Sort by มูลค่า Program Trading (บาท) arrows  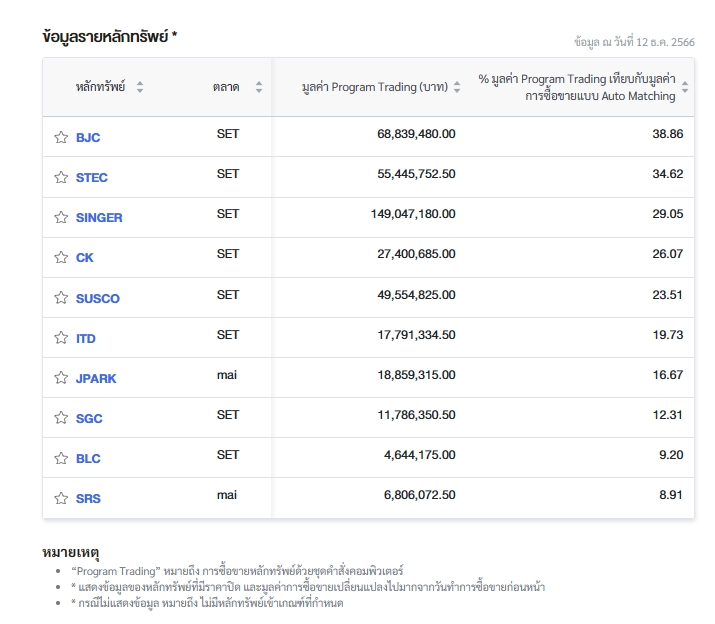tap(457, 87)
